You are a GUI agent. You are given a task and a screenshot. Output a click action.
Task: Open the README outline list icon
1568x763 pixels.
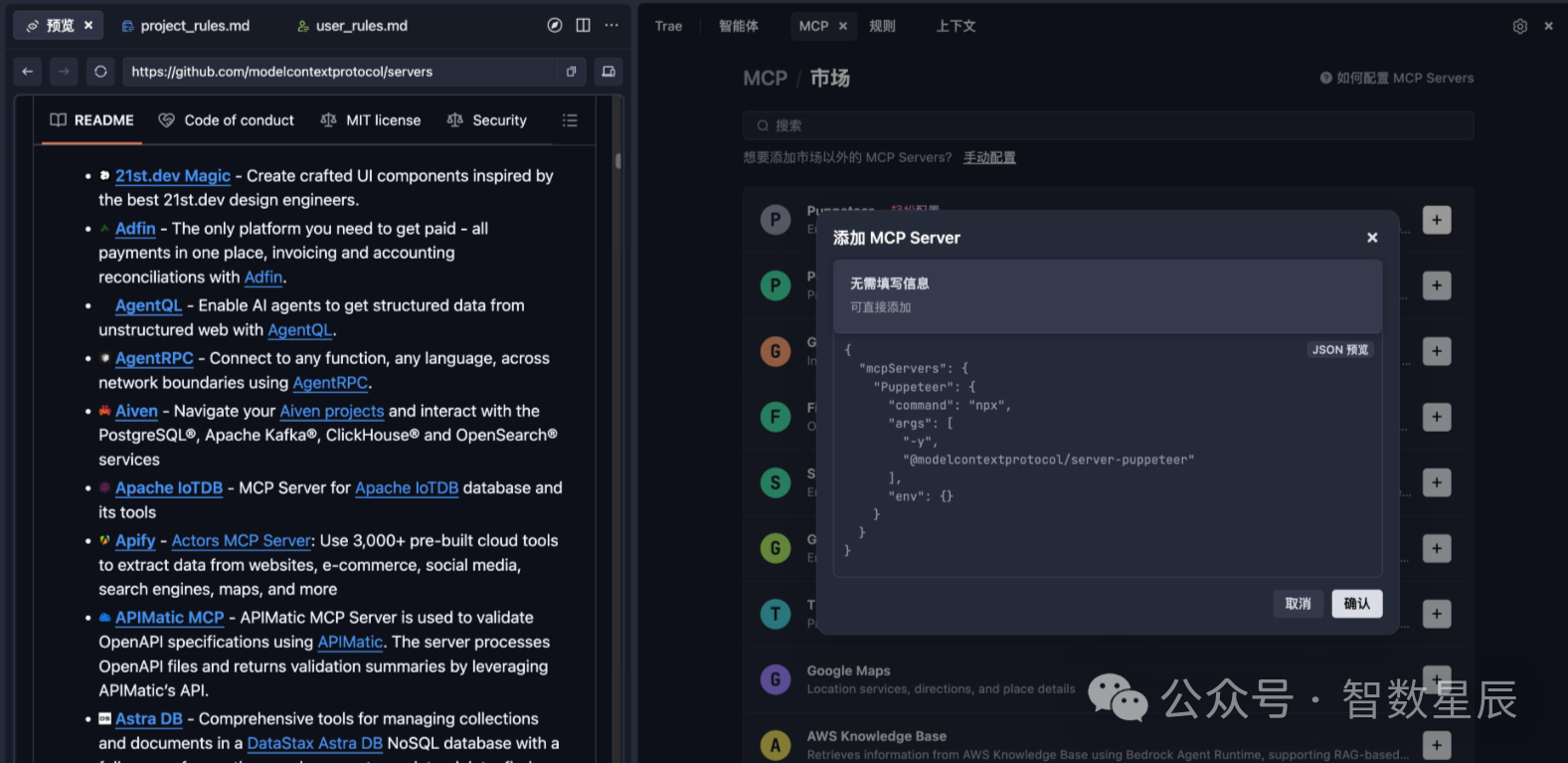570,120
